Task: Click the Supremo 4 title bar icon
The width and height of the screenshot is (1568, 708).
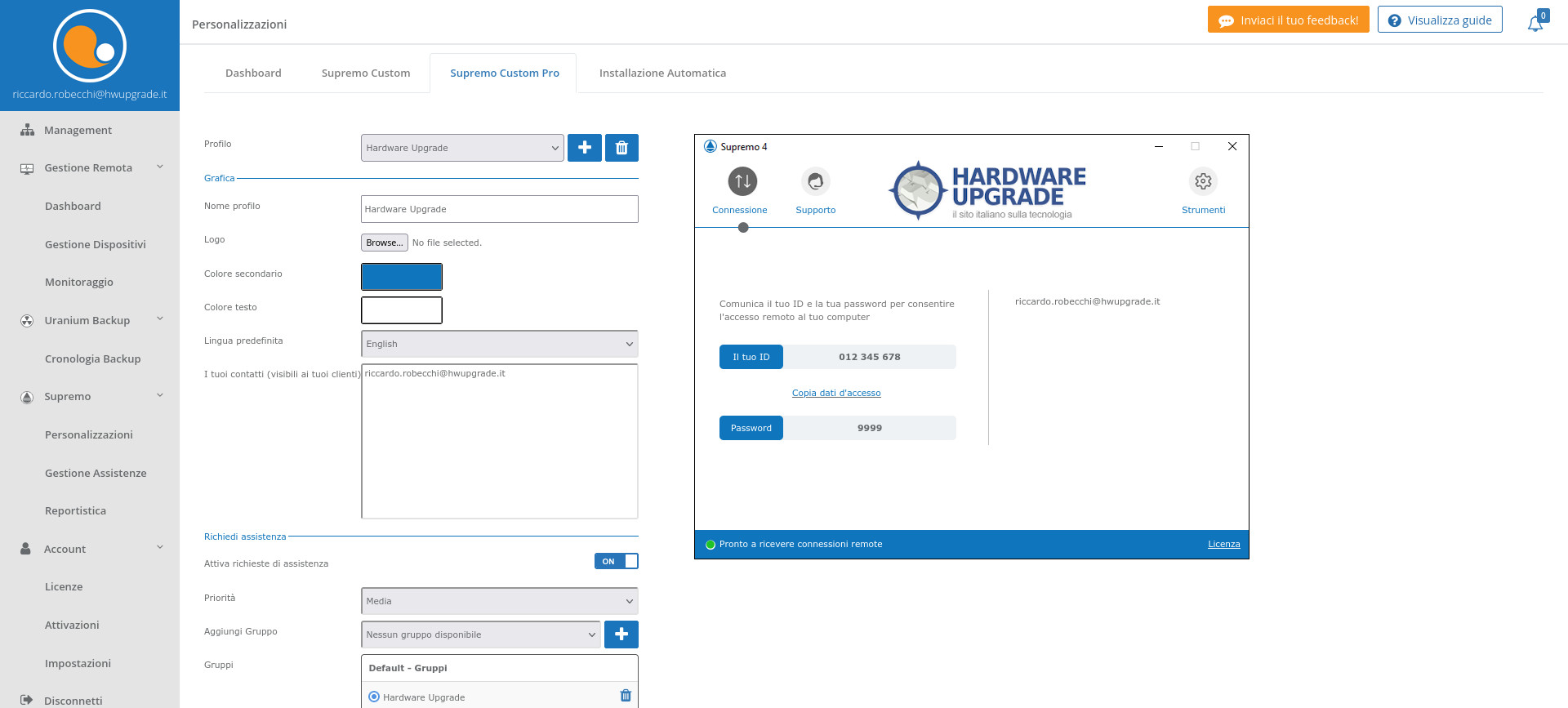Action: coord(710,146)
